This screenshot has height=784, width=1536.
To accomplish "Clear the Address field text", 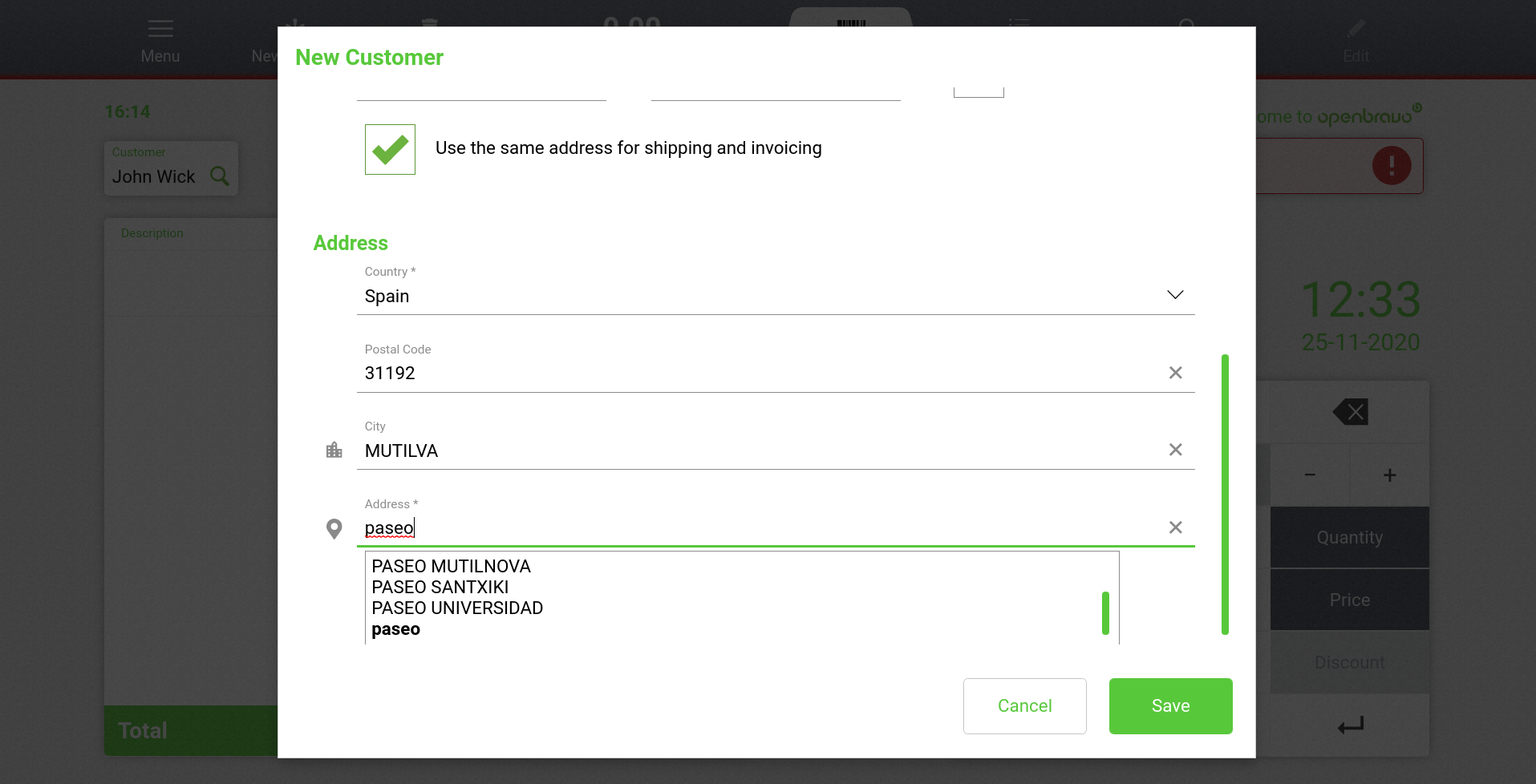I will [1175, 527].
